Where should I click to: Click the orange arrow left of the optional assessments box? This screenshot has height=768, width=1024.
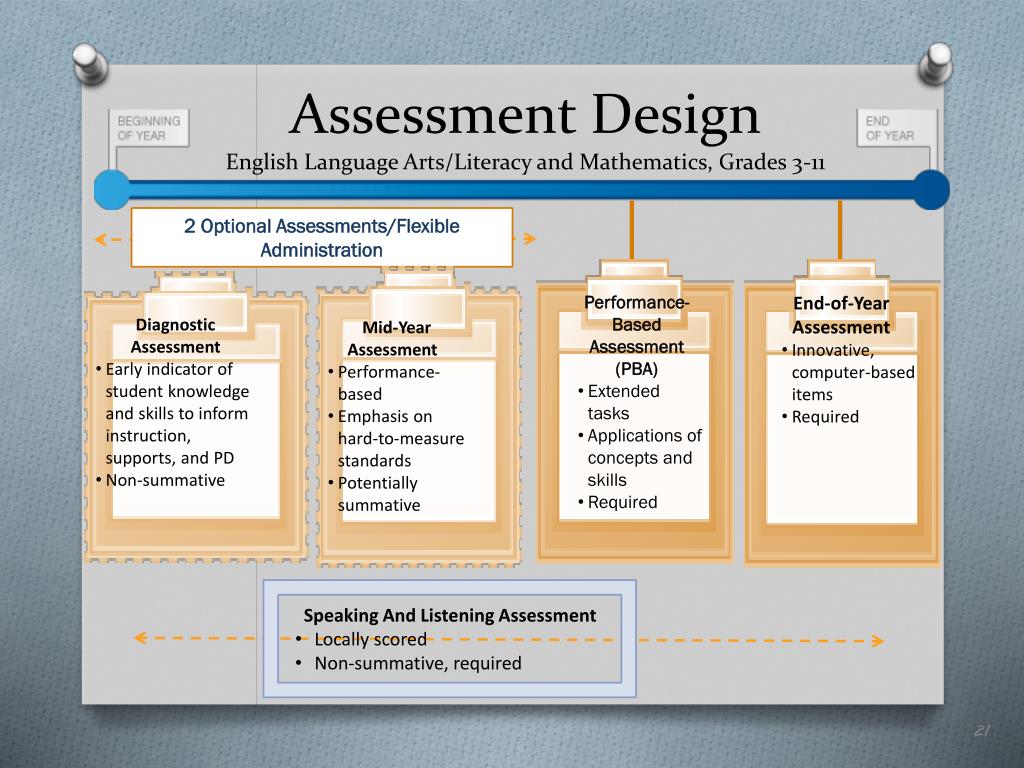coord(108,239)
